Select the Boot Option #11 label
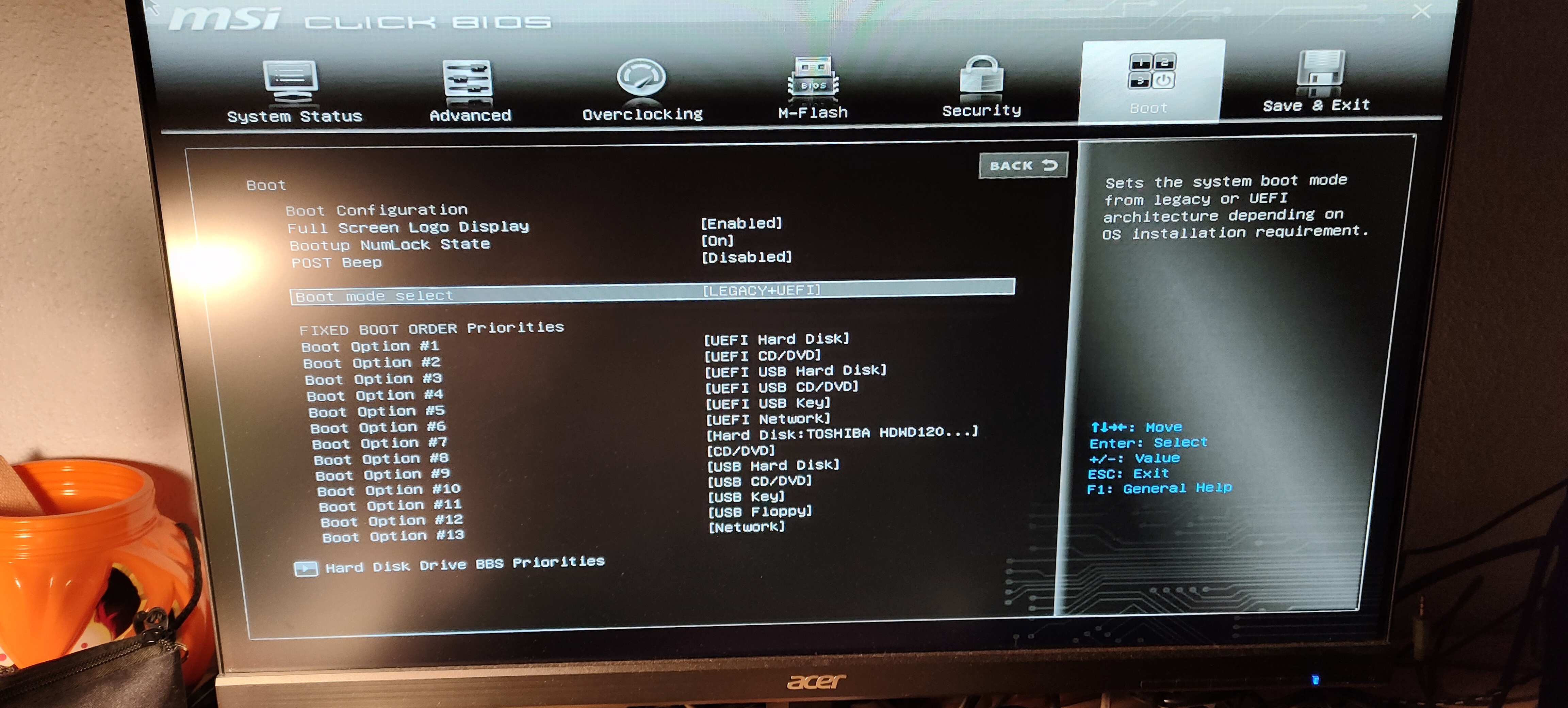The width and height of the screenshot is (1568, 708). click(390, 506)
